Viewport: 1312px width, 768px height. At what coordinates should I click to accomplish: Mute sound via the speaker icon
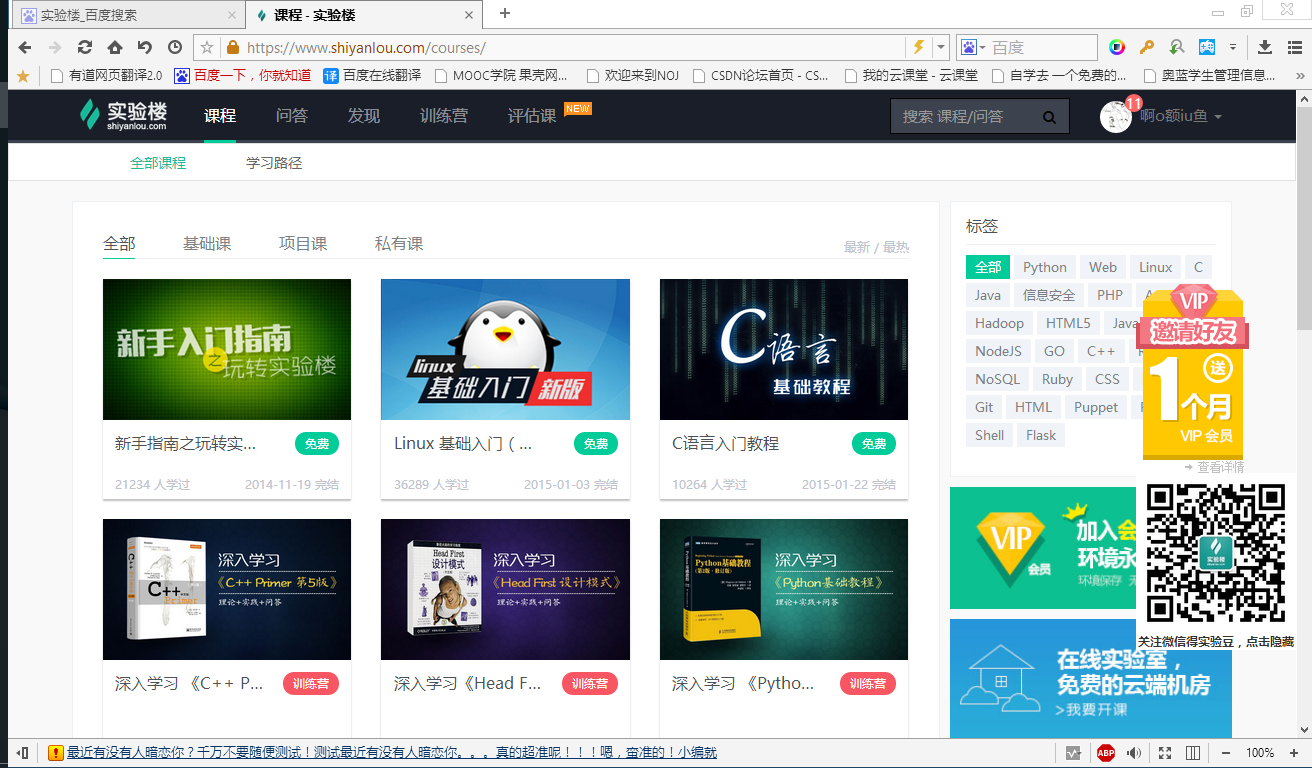click(1134, 753)
